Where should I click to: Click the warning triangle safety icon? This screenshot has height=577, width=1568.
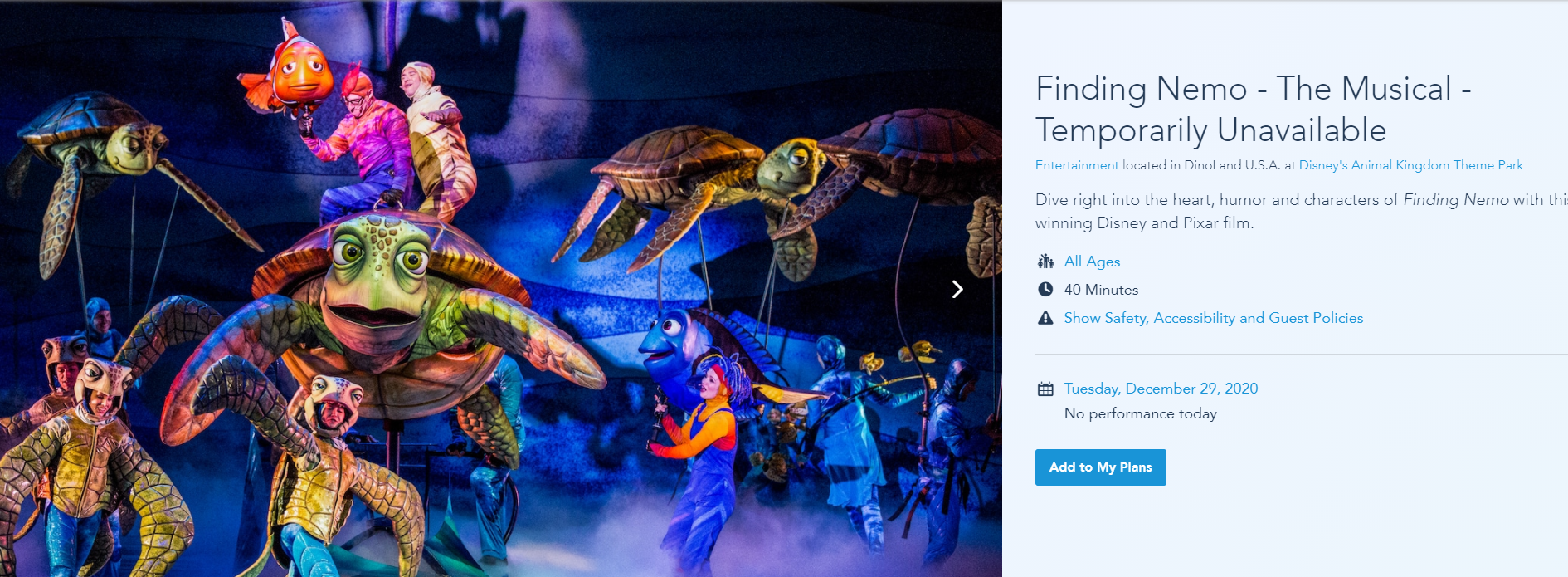click(1045, 318)
